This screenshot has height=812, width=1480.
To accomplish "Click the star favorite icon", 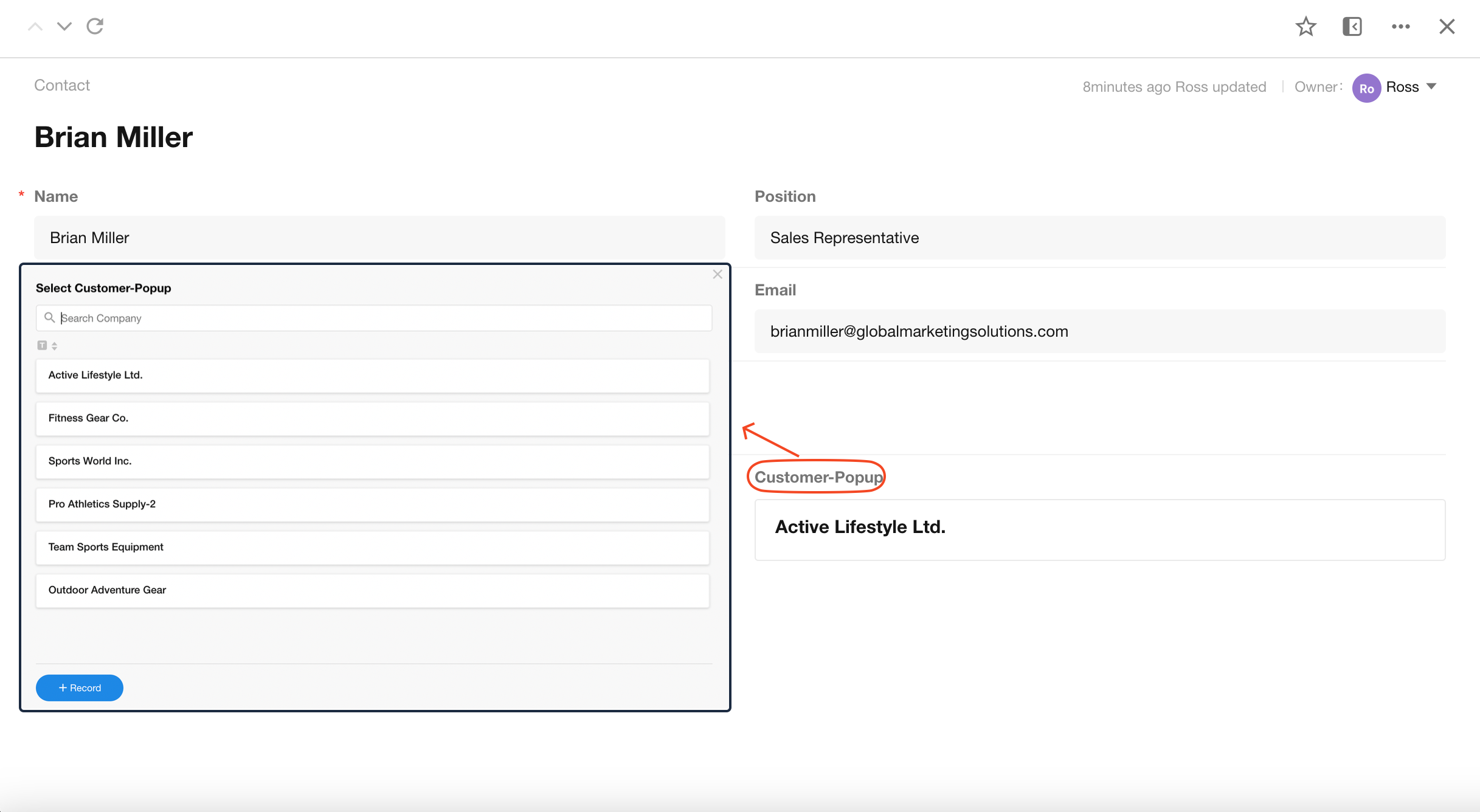I will [1305, 27].
